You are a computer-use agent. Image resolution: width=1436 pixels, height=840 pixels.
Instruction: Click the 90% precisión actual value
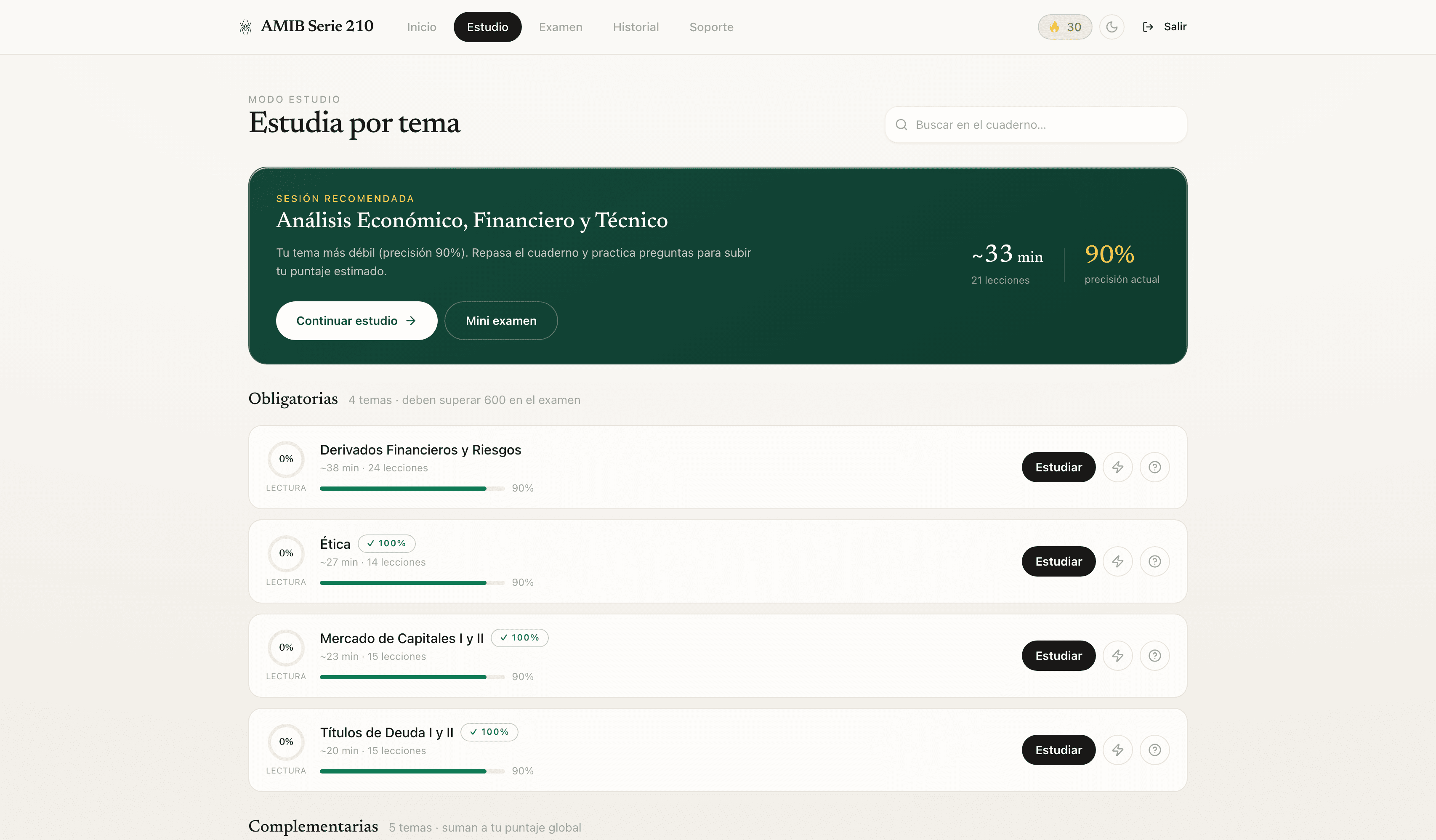point(1109,254)
